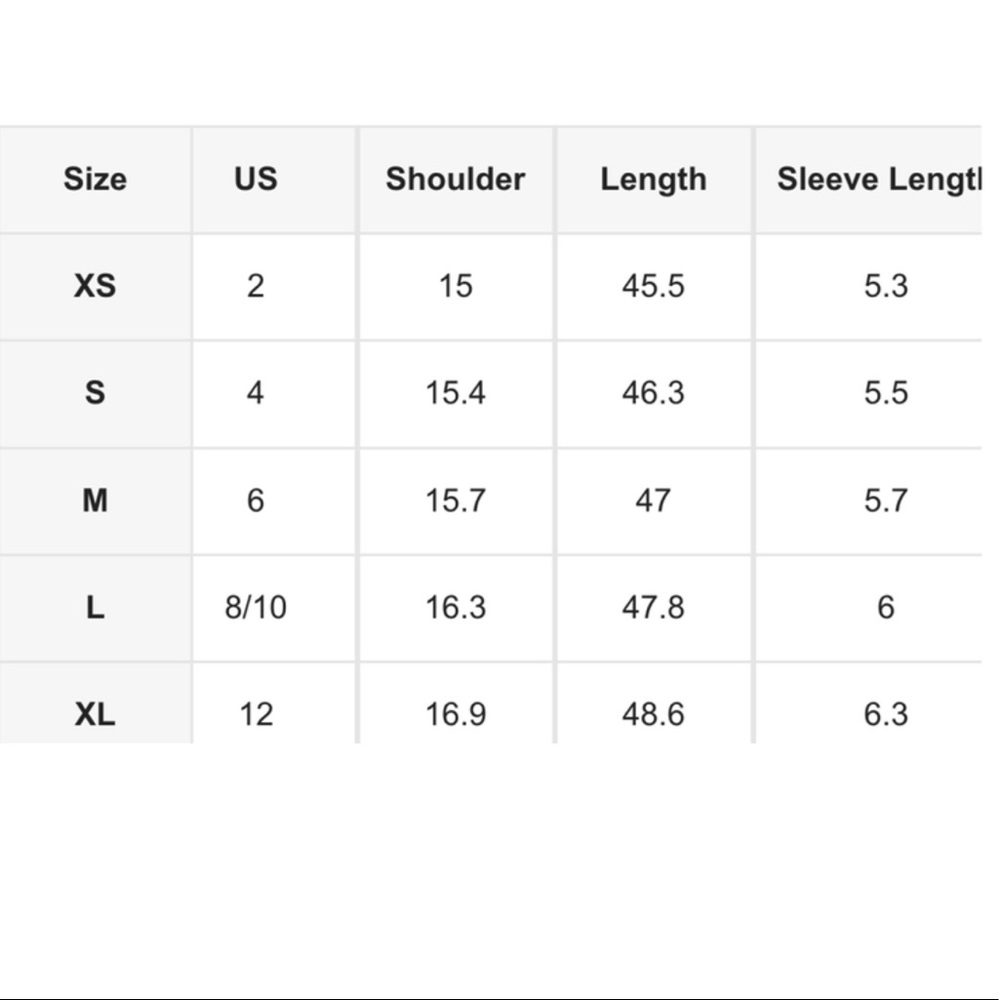Click the 45.5 length cell

pyautogui.click(x=653, y=286)
